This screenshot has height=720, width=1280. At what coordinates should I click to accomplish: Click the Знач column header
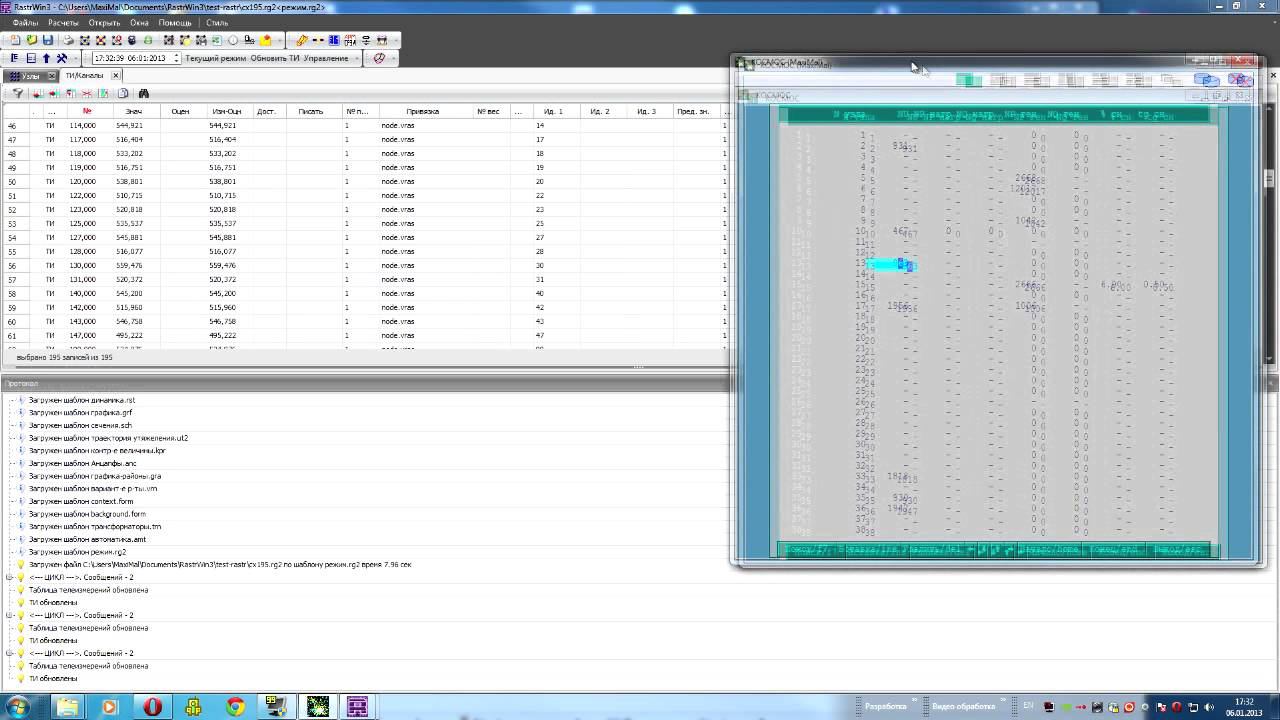tap(133, 111)
